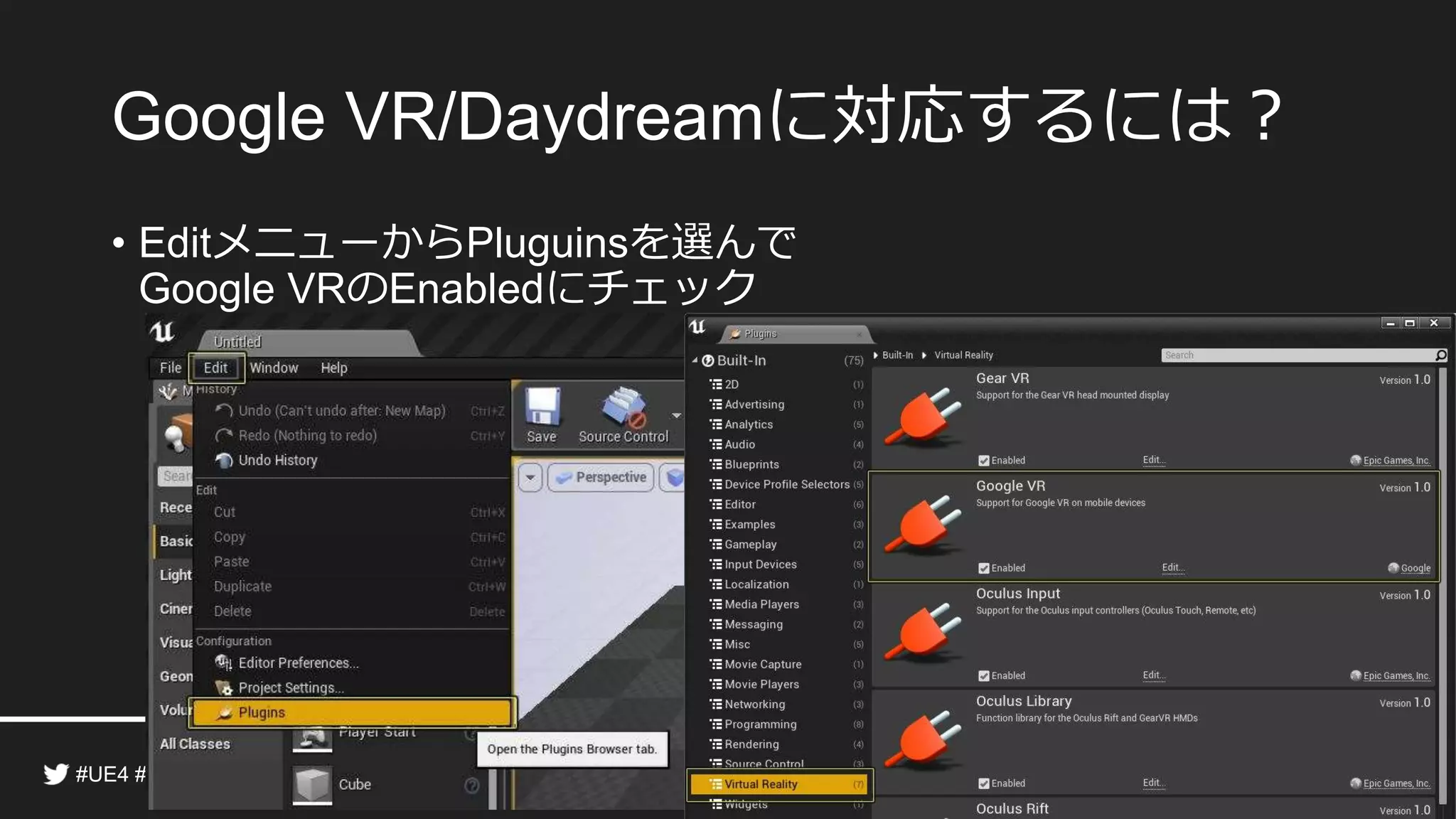The width and height of the screenshot is (1456, 819).
Task: Open Epic Games link under Gear VR
Action: (x=1396, y=461)
